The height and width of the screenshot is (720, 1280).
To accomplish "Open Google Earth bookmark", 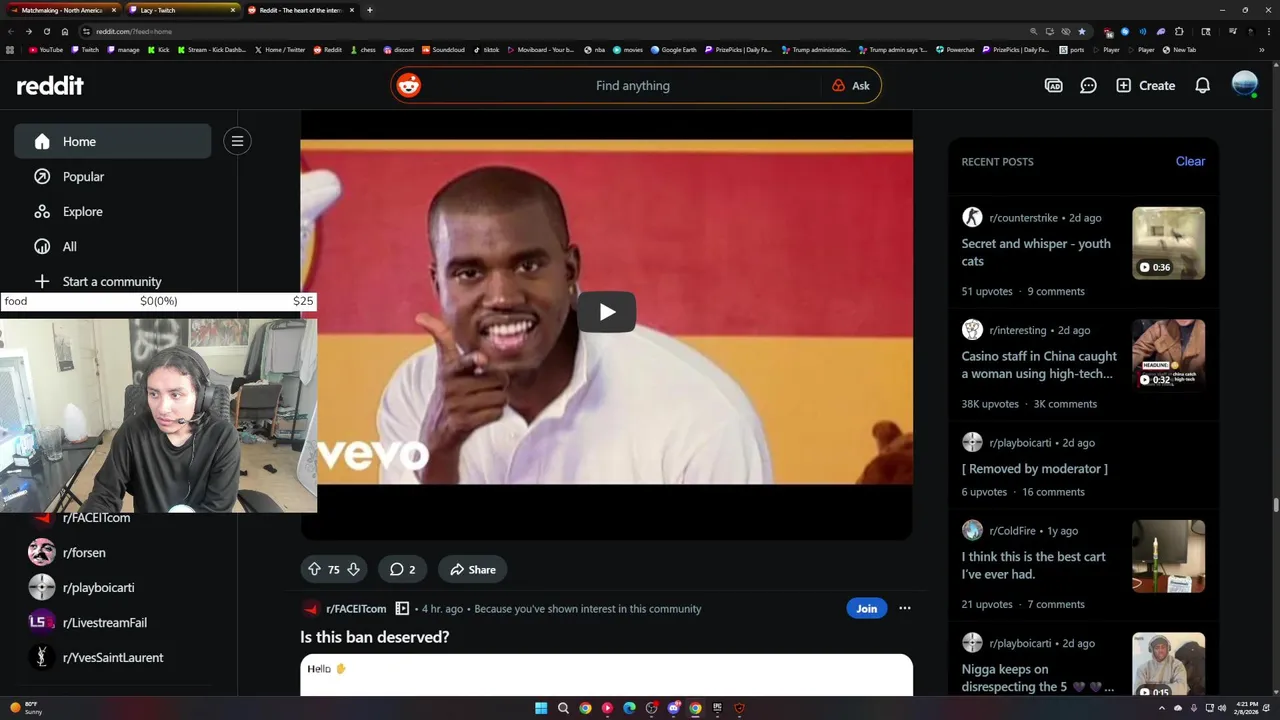I will (673, 49).
